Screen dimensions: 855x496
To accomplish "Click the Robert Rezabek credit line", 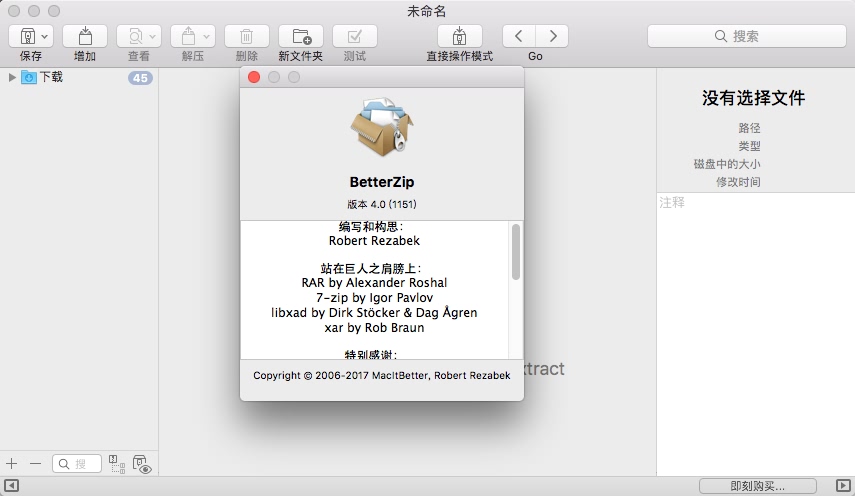I will pos(375,241).
